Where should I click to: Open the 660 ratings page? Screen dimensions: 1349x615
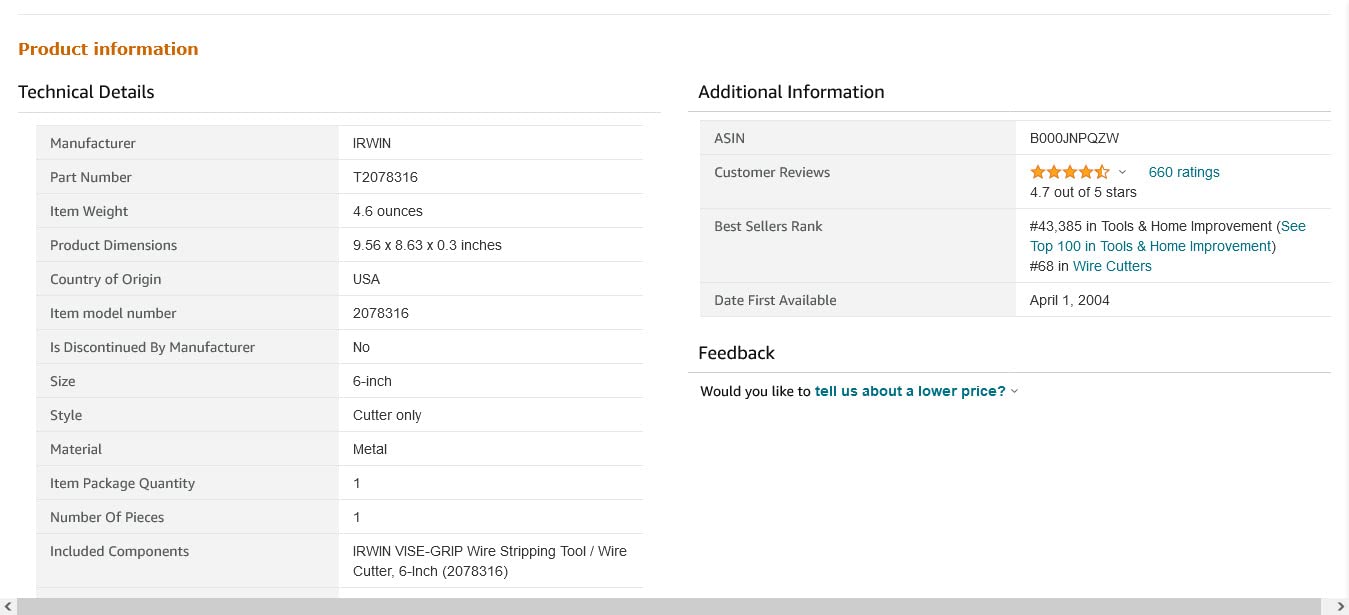1183,172
